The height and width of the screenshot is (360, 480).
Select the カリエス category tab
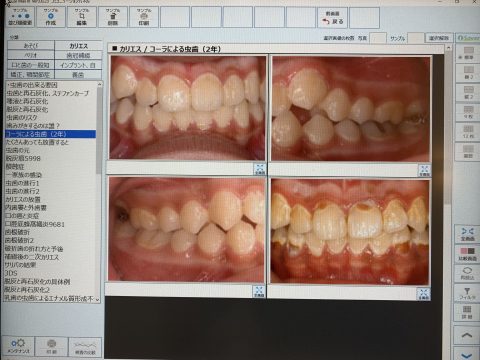[x=78, y=46]
